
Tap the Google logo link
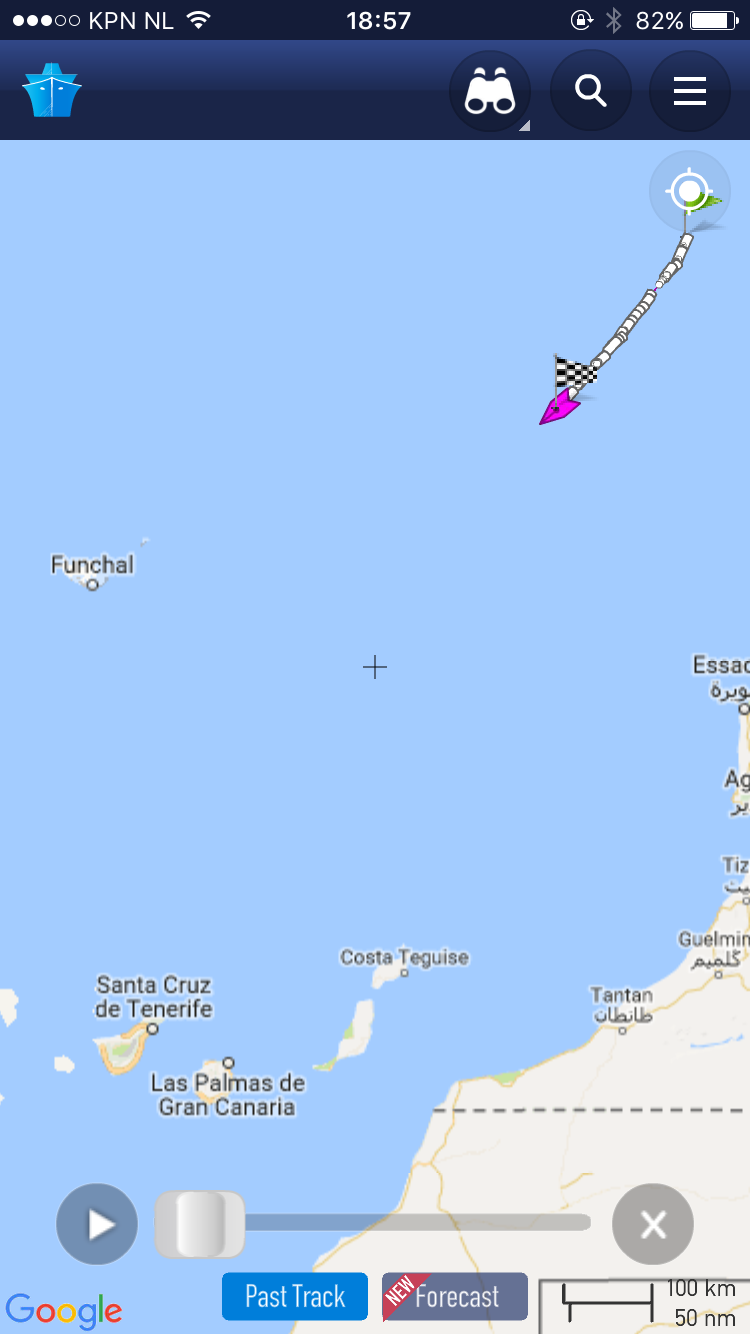[64, 1310]
